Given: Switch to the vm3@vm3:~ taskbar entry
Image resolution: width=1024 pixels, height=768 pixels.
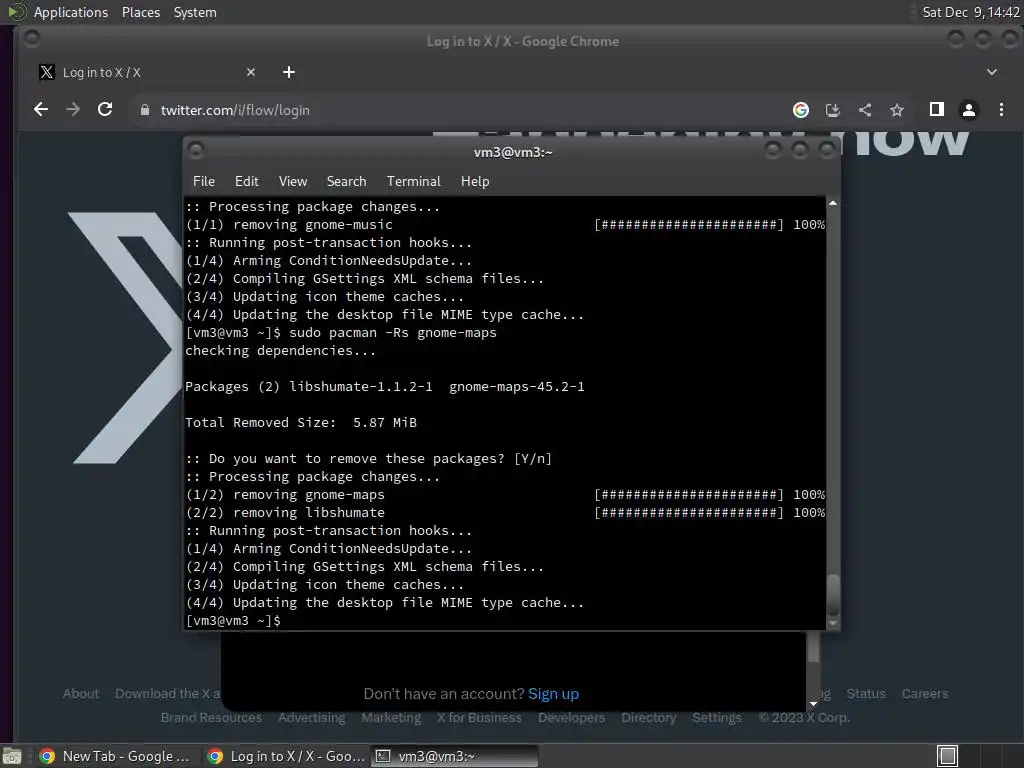Looking at the screenshot, I should (455, 756).
